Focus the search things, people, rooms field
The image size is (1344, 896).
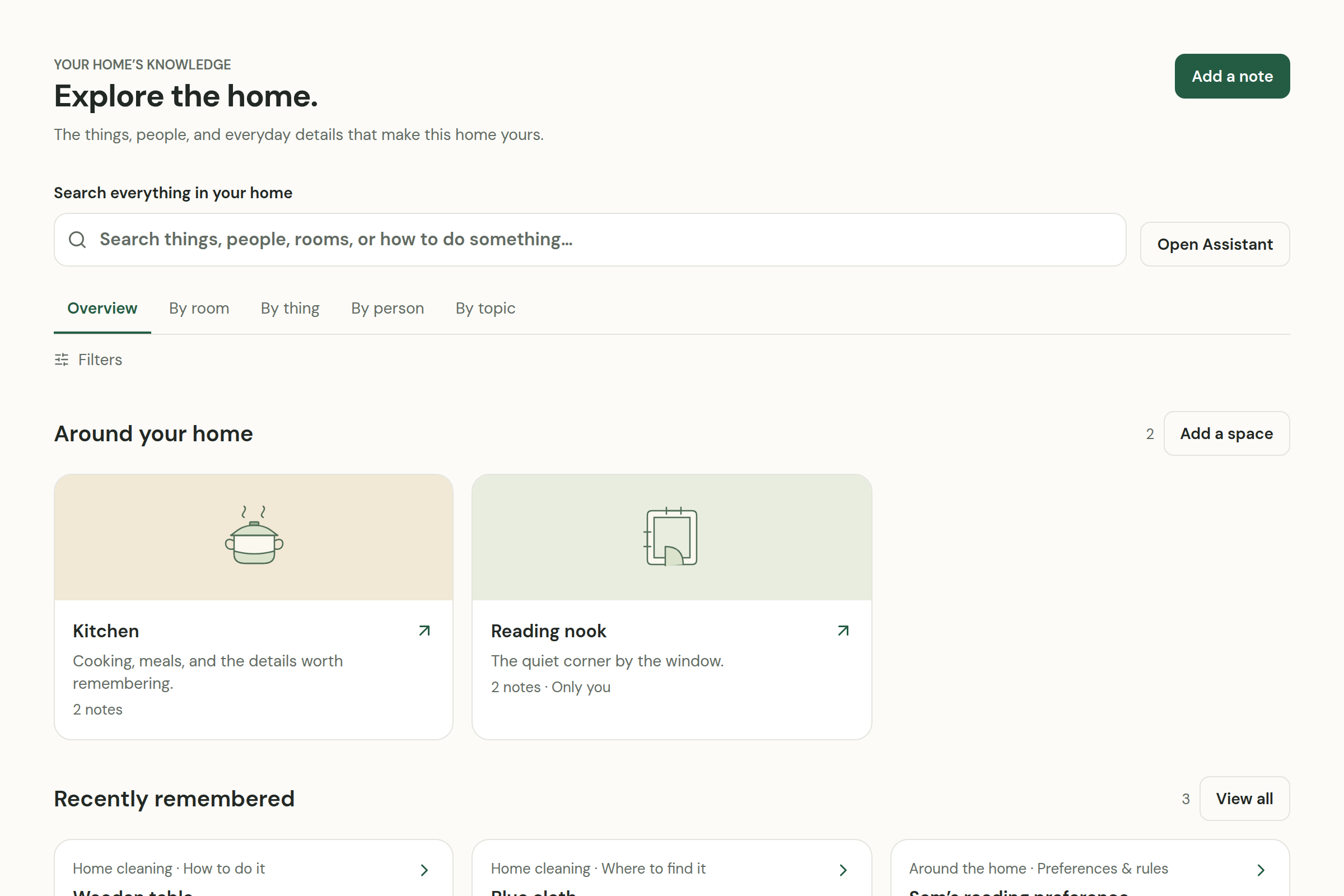[x=590, y=240]
